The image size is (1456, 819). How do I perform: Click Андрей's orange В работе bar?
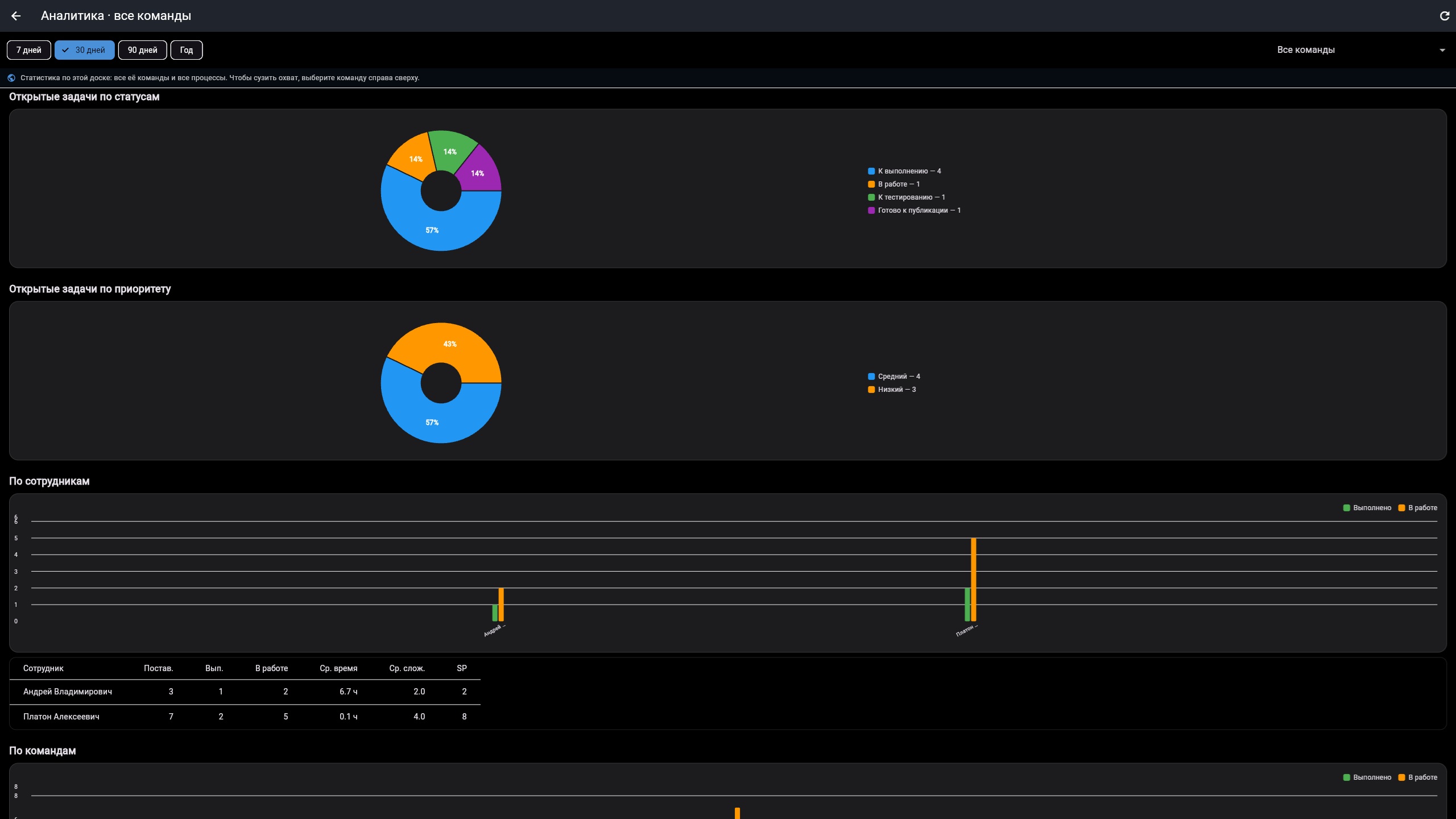(501, 605)
